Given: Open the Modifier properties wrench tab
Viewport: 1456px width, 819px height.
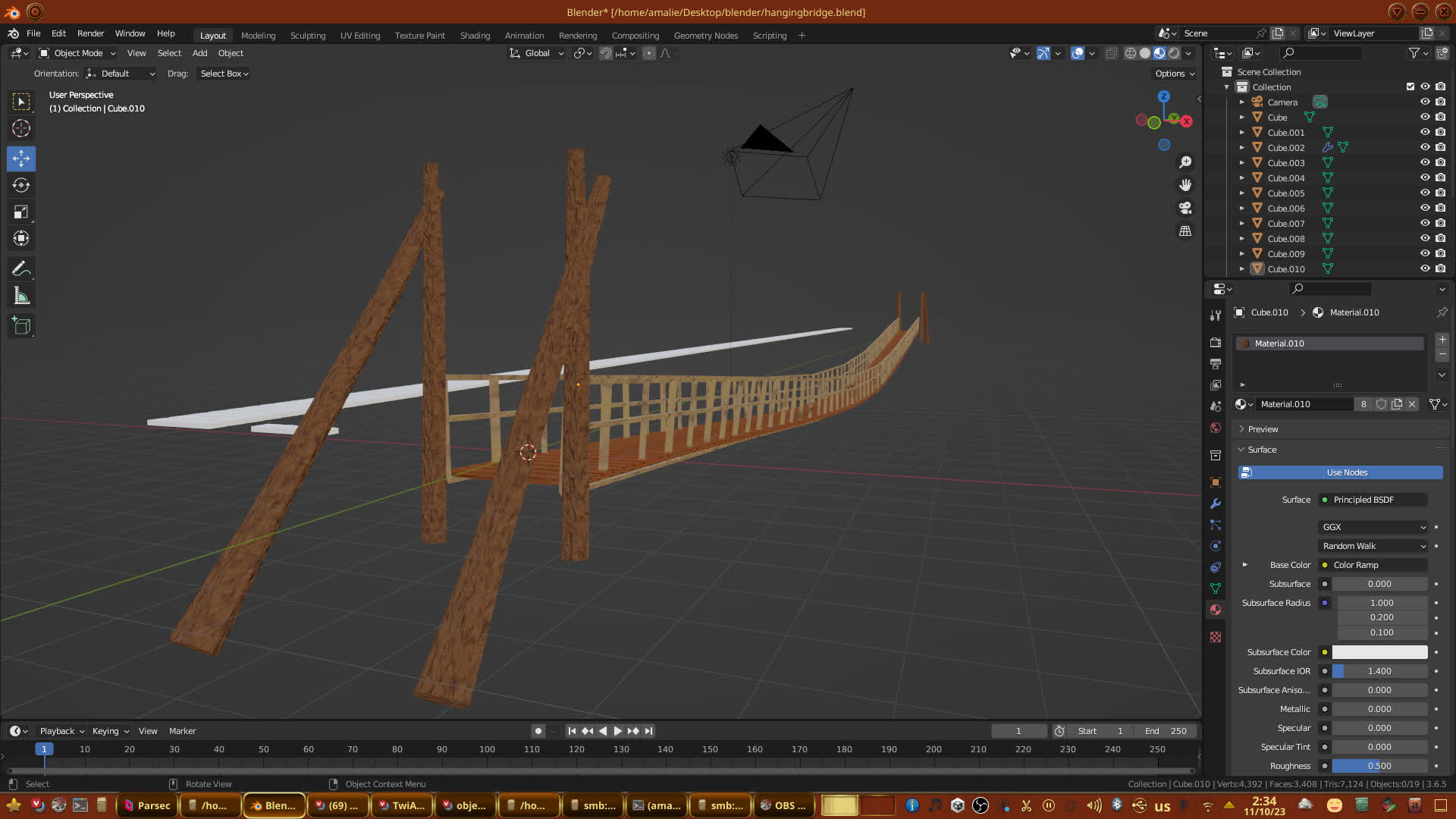Looking at the screenshot, I should point(1216,504).
